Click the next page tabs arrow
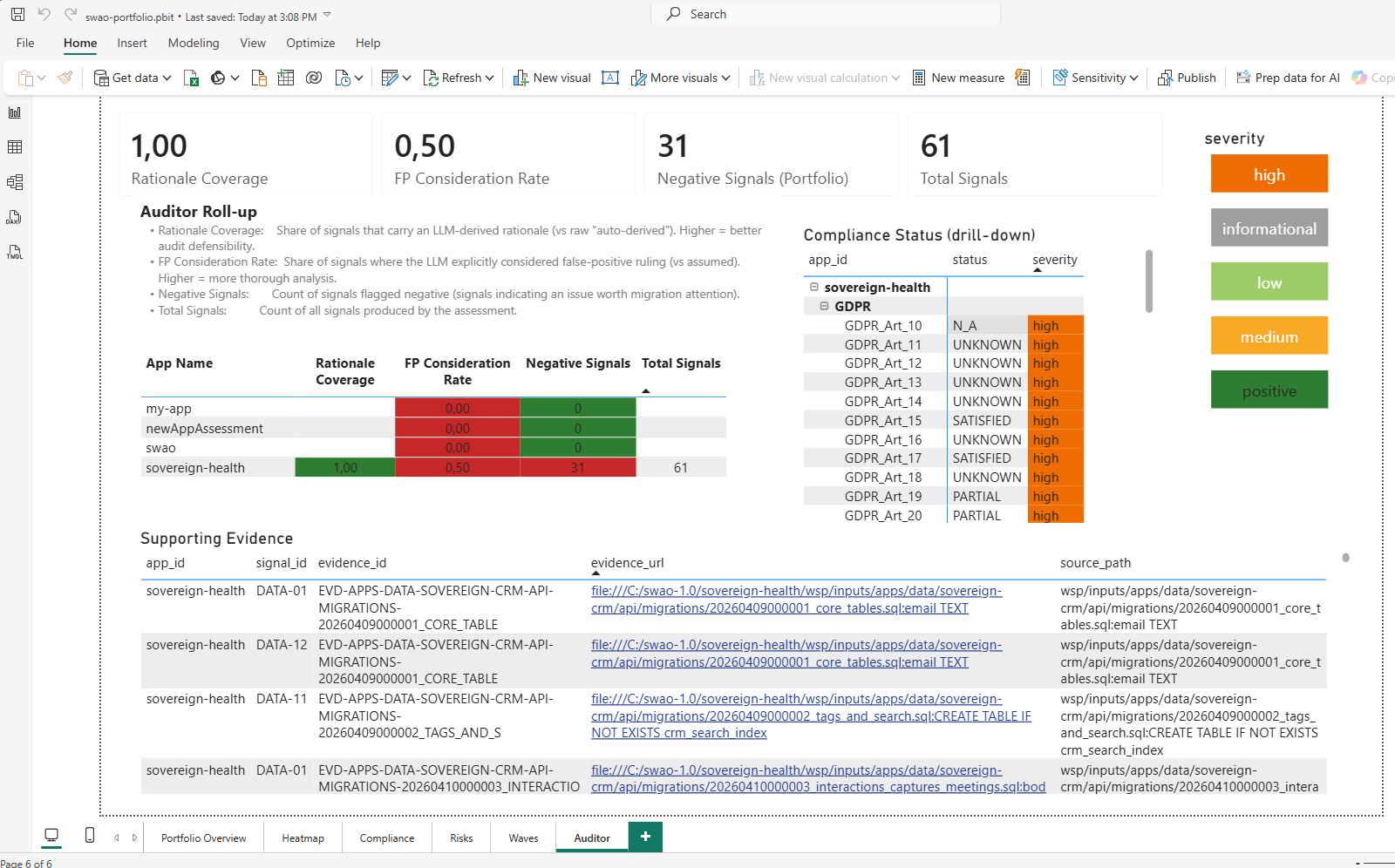 (x=134, y=837)
